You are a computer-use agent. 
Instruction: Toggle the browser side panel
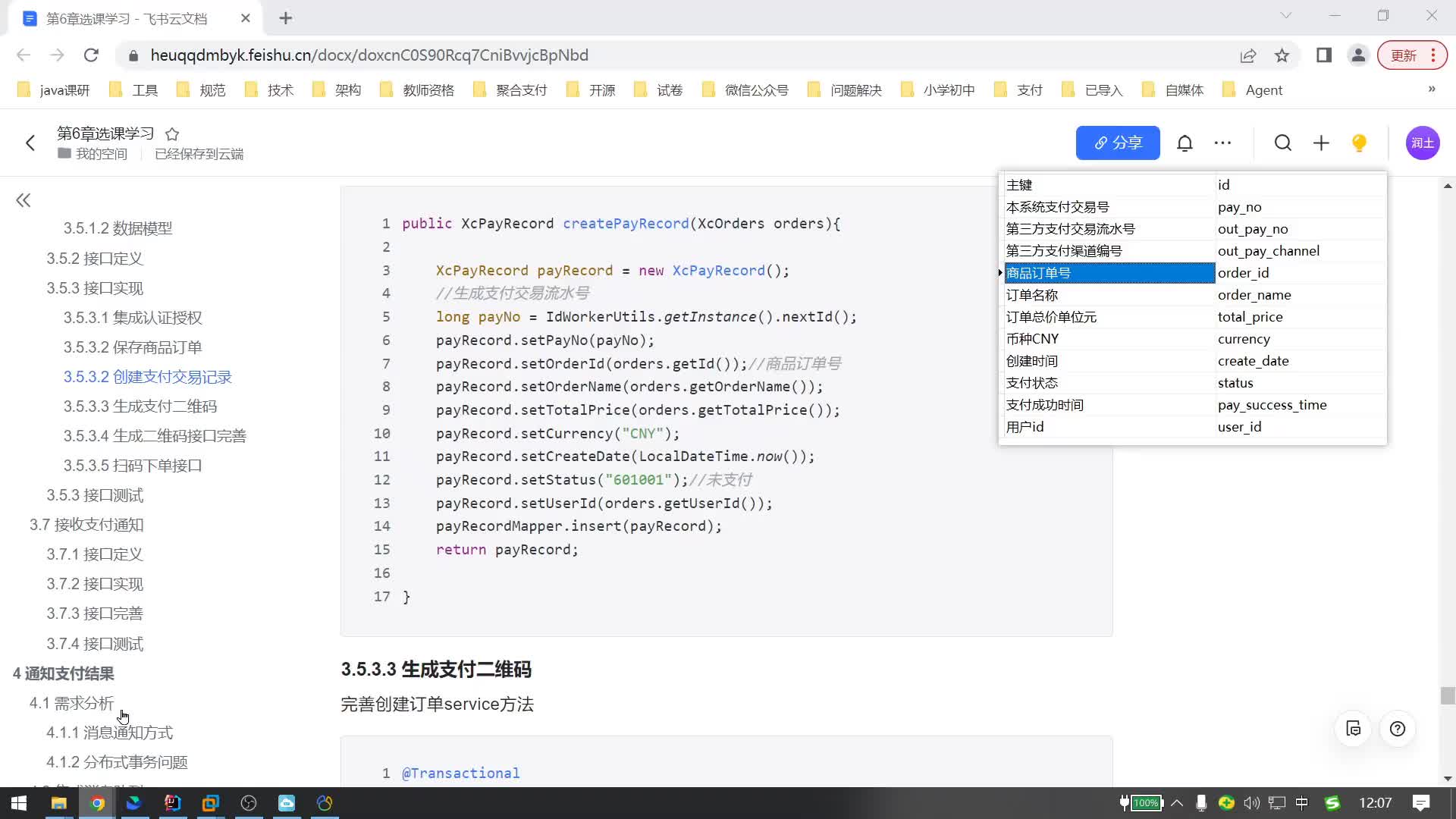pos(1324,55)
